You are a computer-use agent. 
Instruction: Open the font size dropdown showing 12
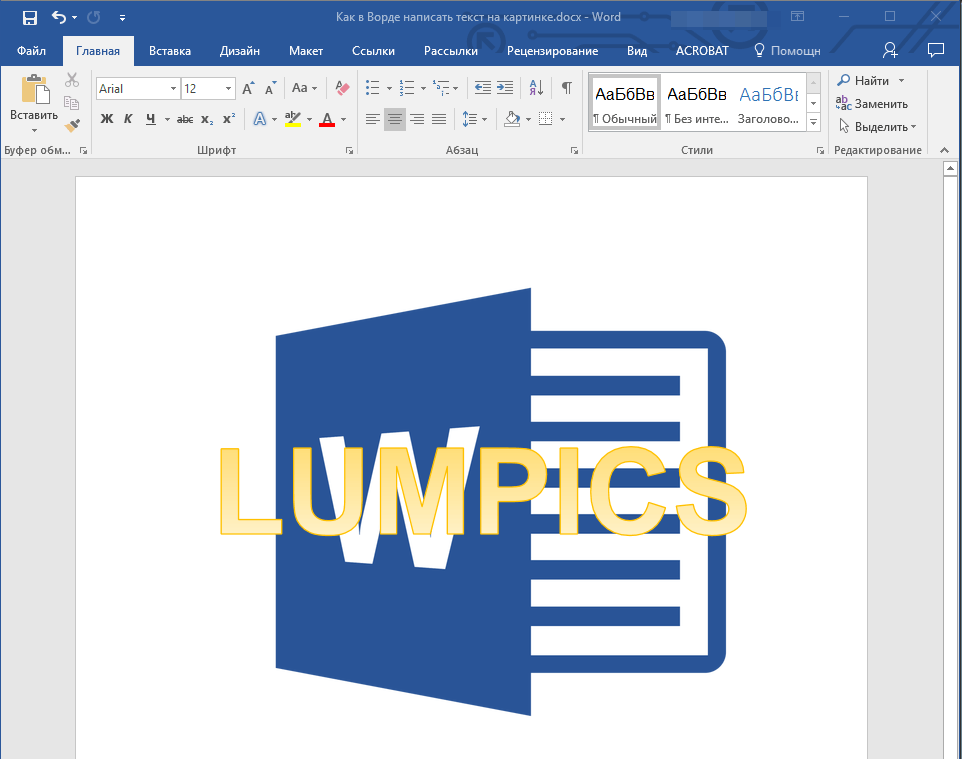[x=228, y=88]
